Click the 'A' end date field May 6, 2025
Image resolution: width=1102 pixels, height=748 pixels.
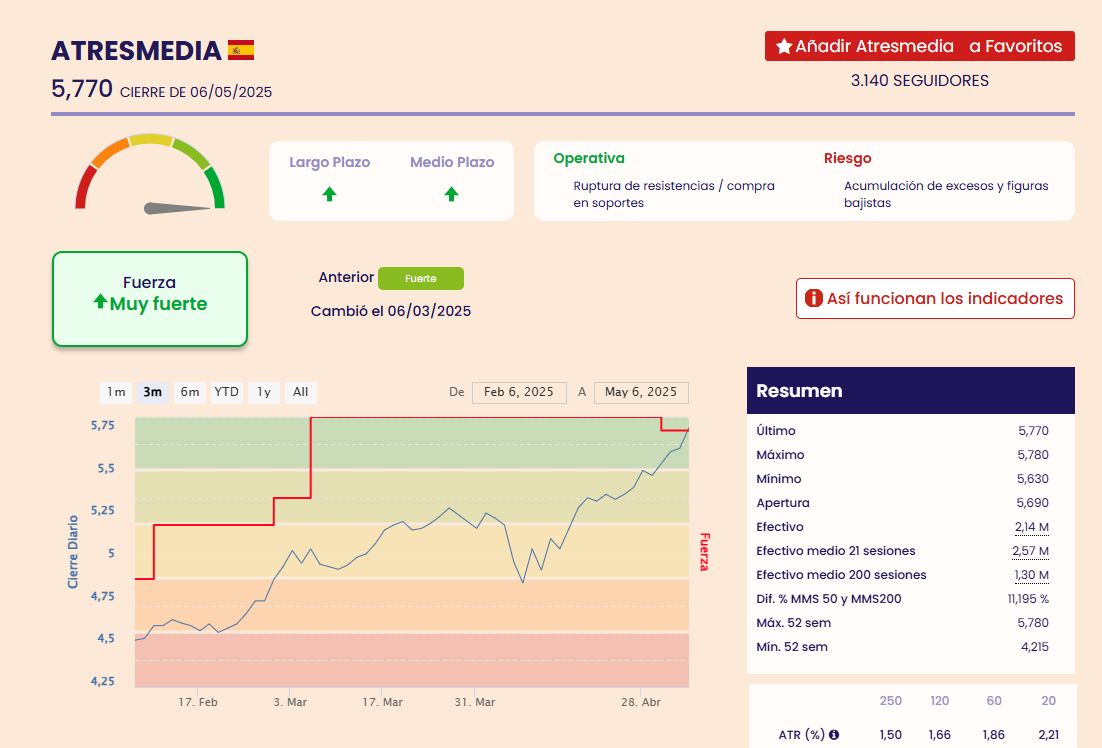(641, 392)
